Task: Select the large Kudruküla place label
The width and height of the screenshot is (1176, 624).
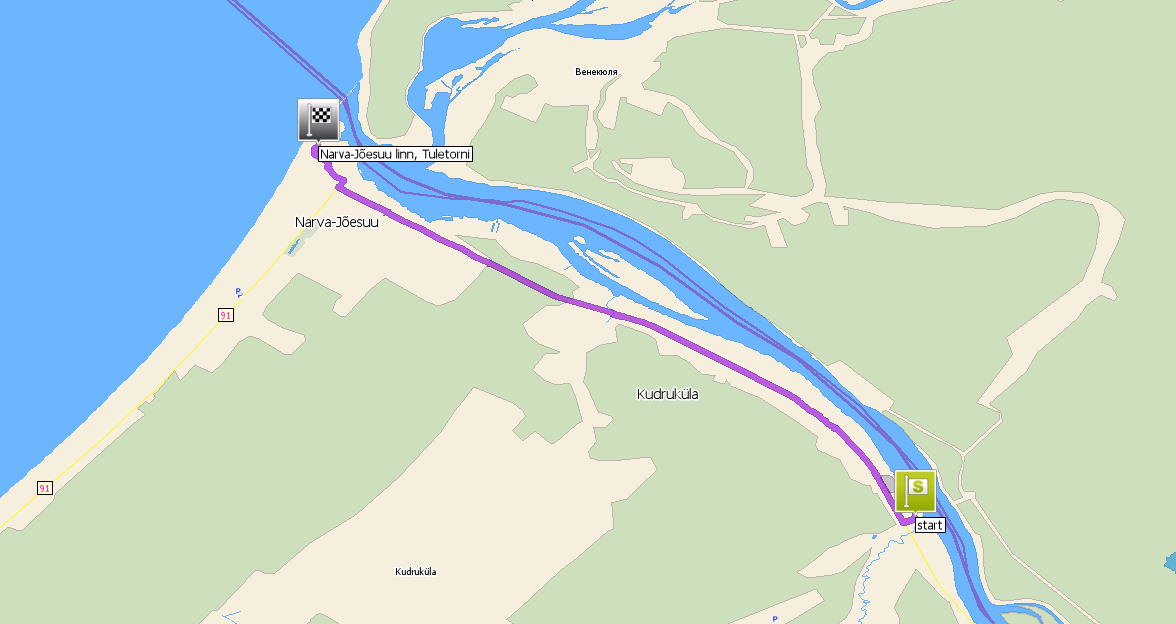Action: [x=668, y=394]
